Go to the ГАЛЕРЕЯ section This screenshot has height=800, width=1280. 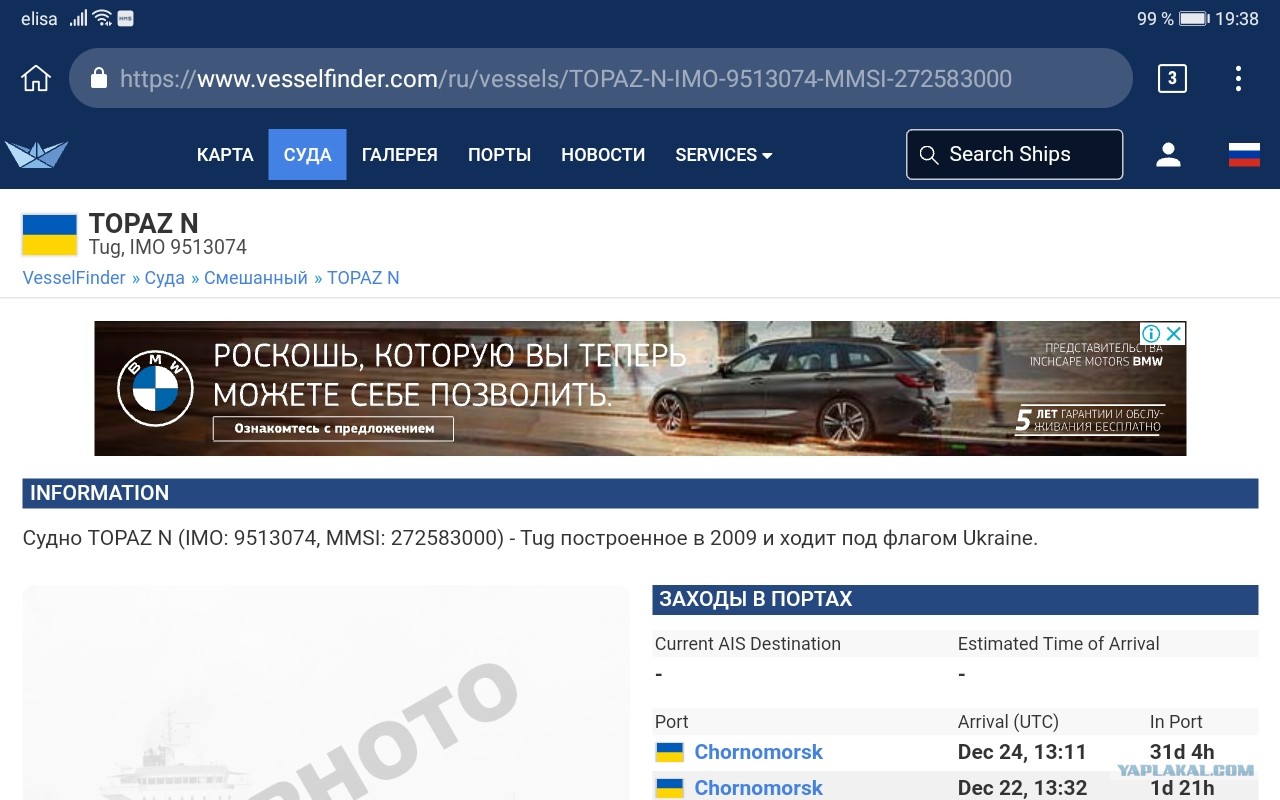click(x=400, y=155)
